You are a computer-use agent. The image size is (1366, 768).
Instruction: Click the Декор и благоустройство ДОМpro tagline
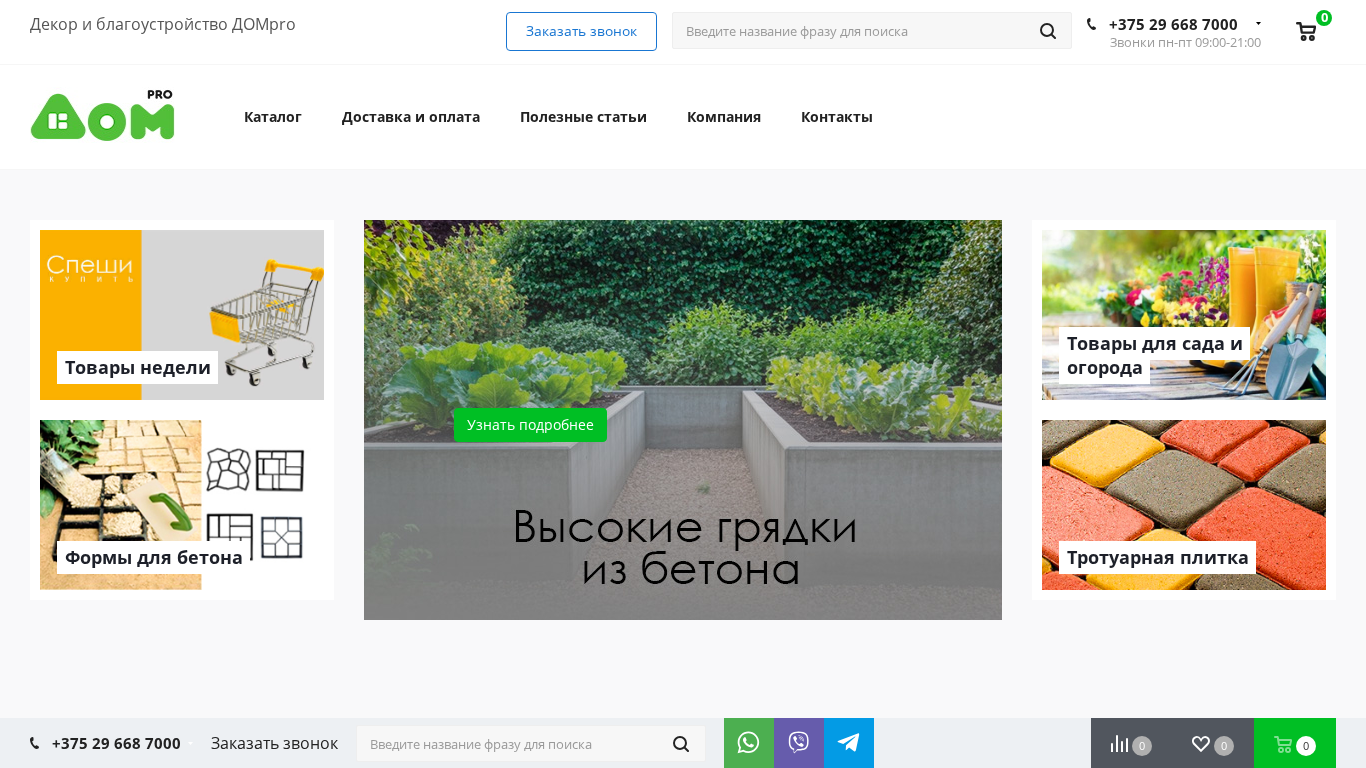click(x=163, y=24)
